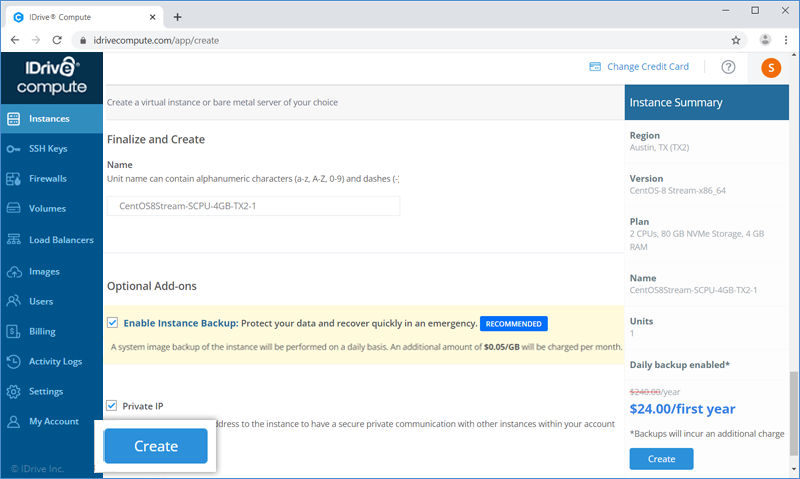Click the Users people icon
The image size is (800, 479).
click(x=13, y=301)
